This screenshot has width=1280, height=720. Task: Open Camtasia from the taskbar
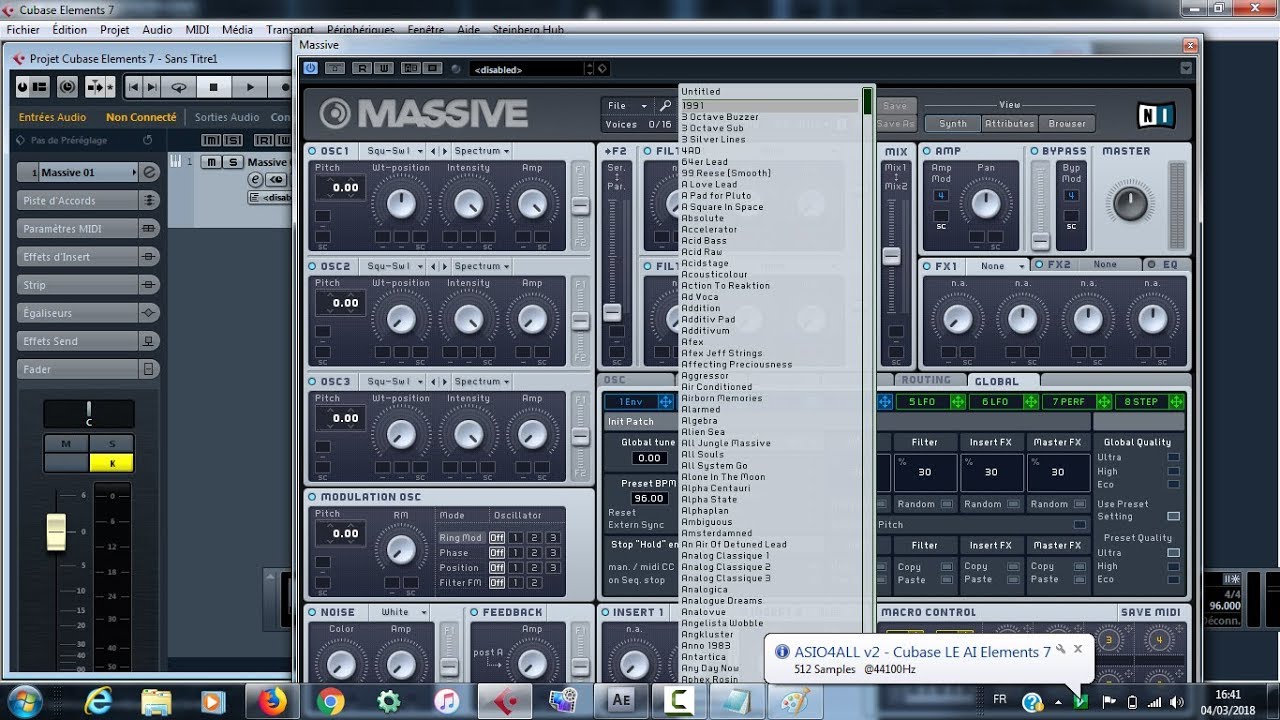coord(679,701)
